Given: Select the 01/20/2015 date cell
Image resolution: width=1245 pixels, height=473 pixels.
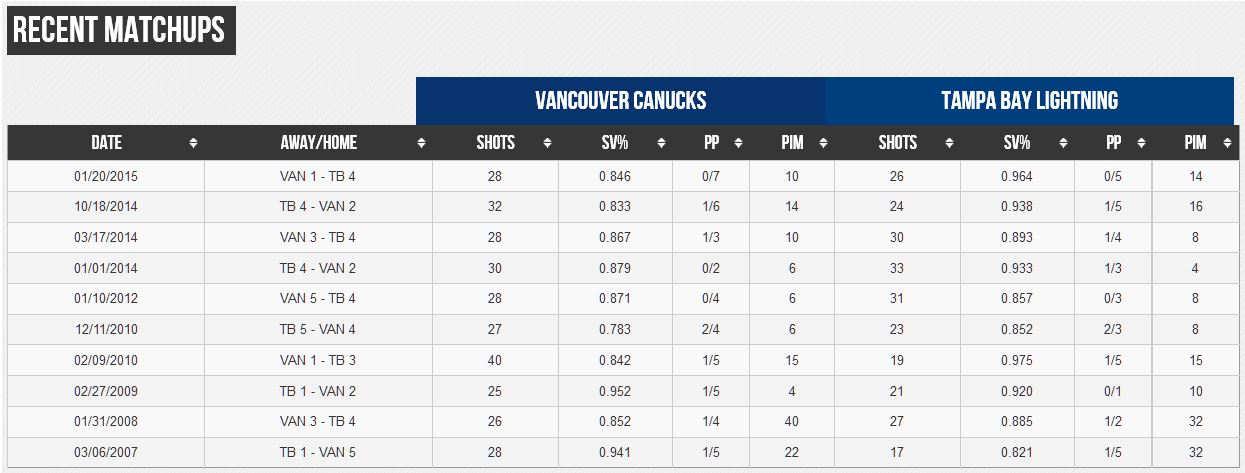Looking at the screenshot, I should [x=106, y=177].
